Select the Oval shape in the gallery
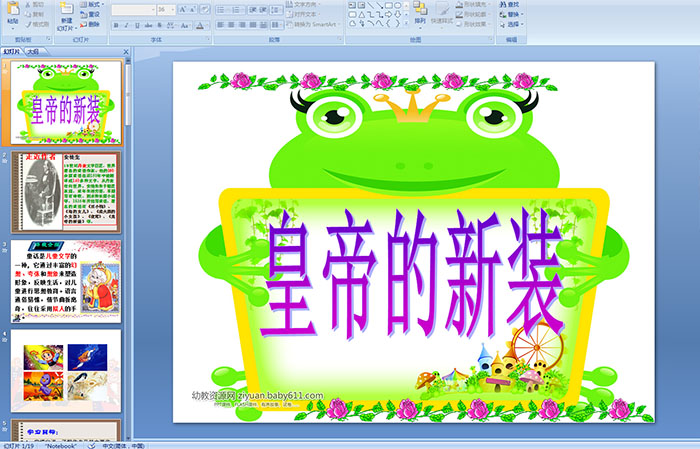 coord(397,5)
